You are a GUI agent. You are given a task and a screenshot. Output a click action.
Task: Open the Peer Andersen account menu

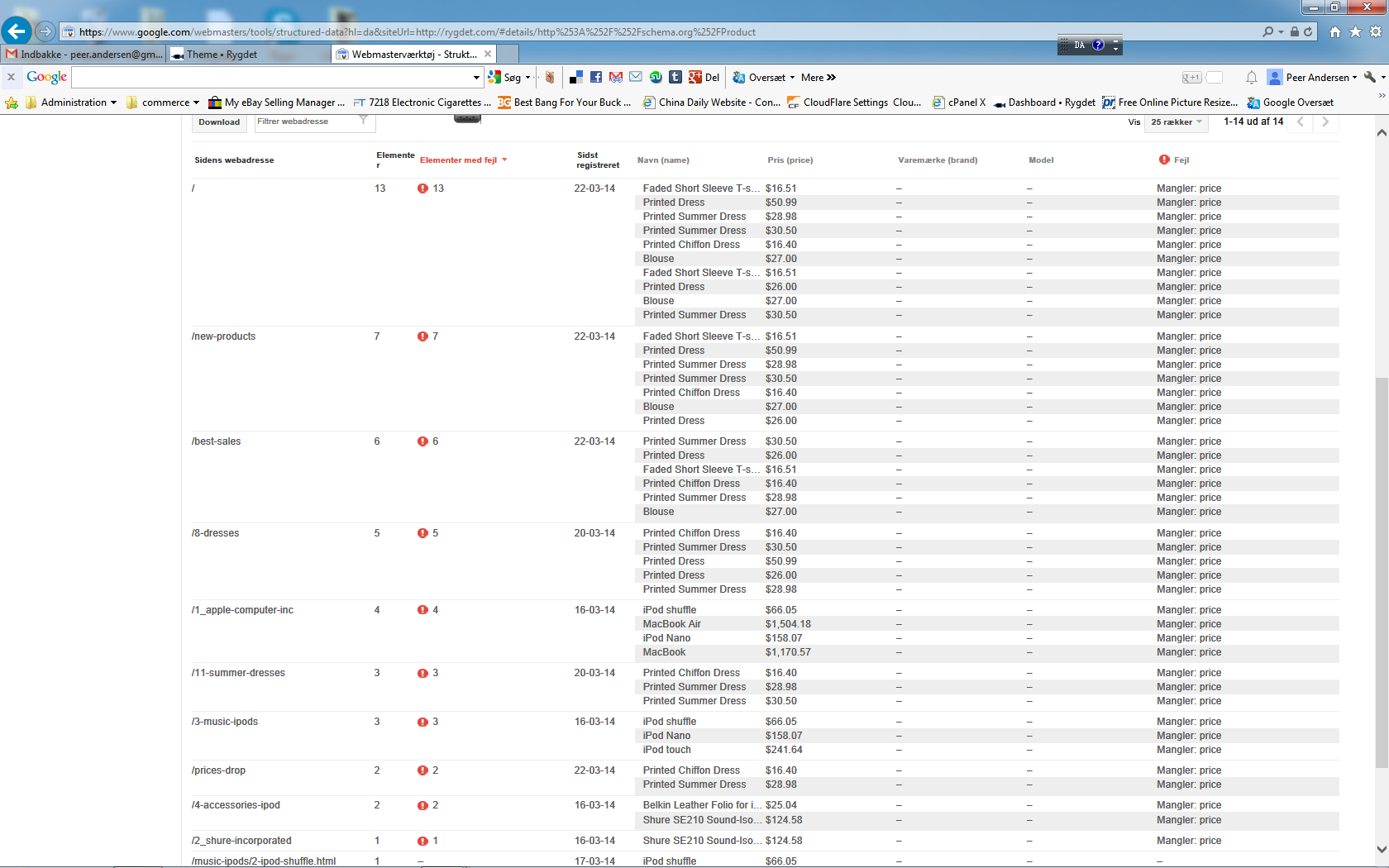click(1312, 77)
